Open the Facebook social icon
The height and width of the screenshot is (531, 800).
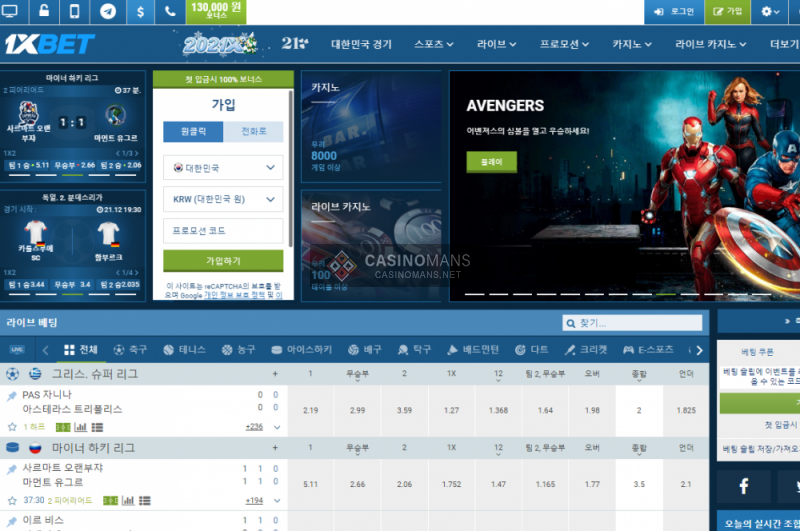(x=744, y=486)
